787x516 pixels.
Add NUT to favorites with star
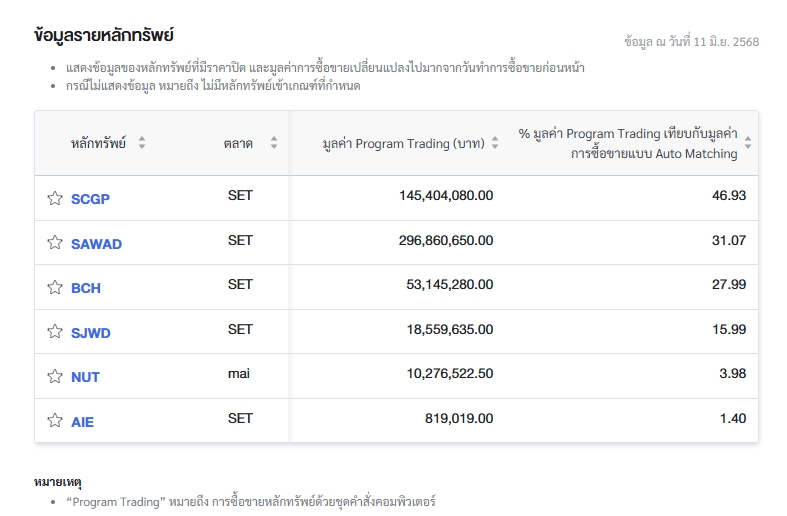coord(55,377)
